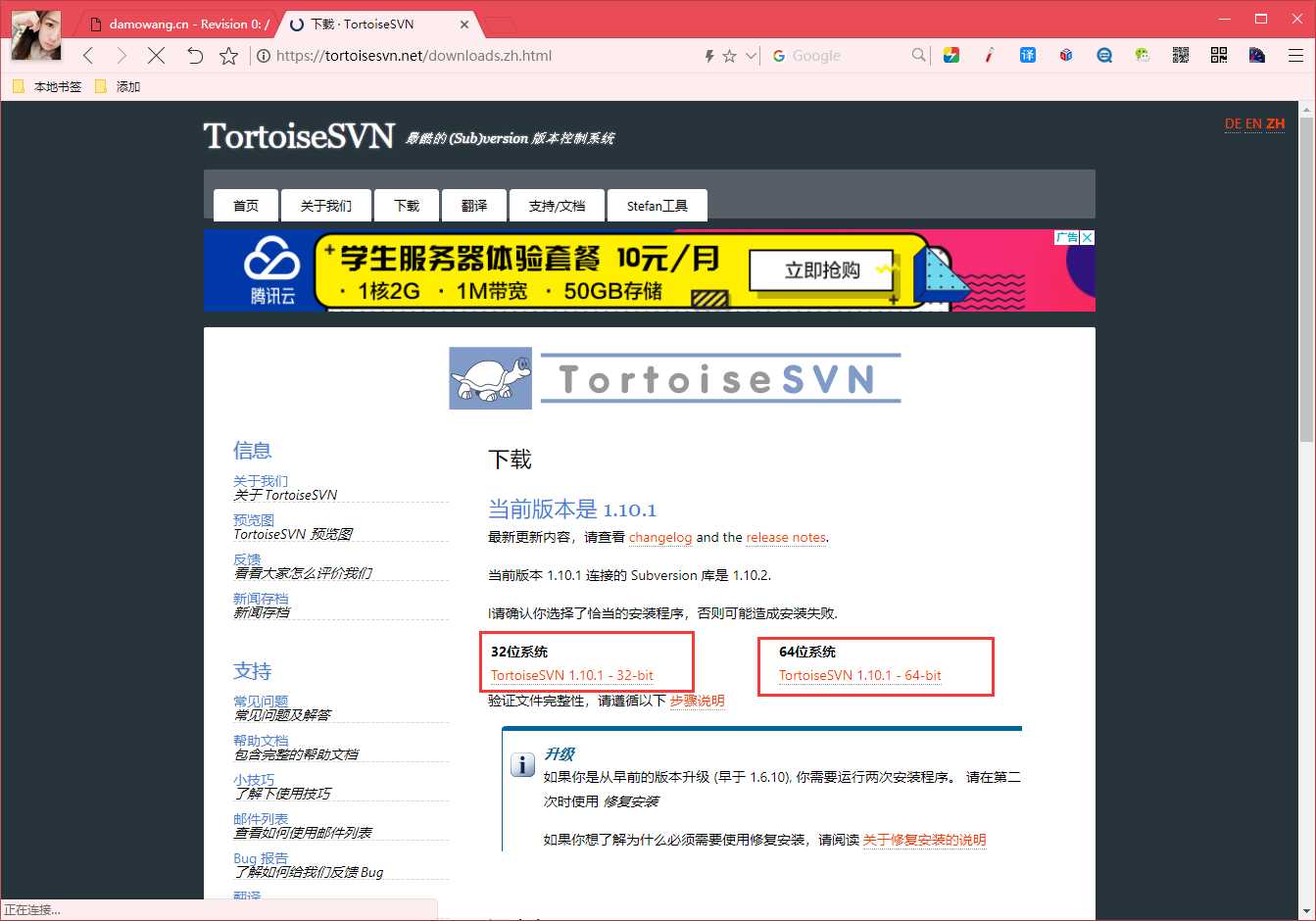Open a new browser tab

click(500, 25)
